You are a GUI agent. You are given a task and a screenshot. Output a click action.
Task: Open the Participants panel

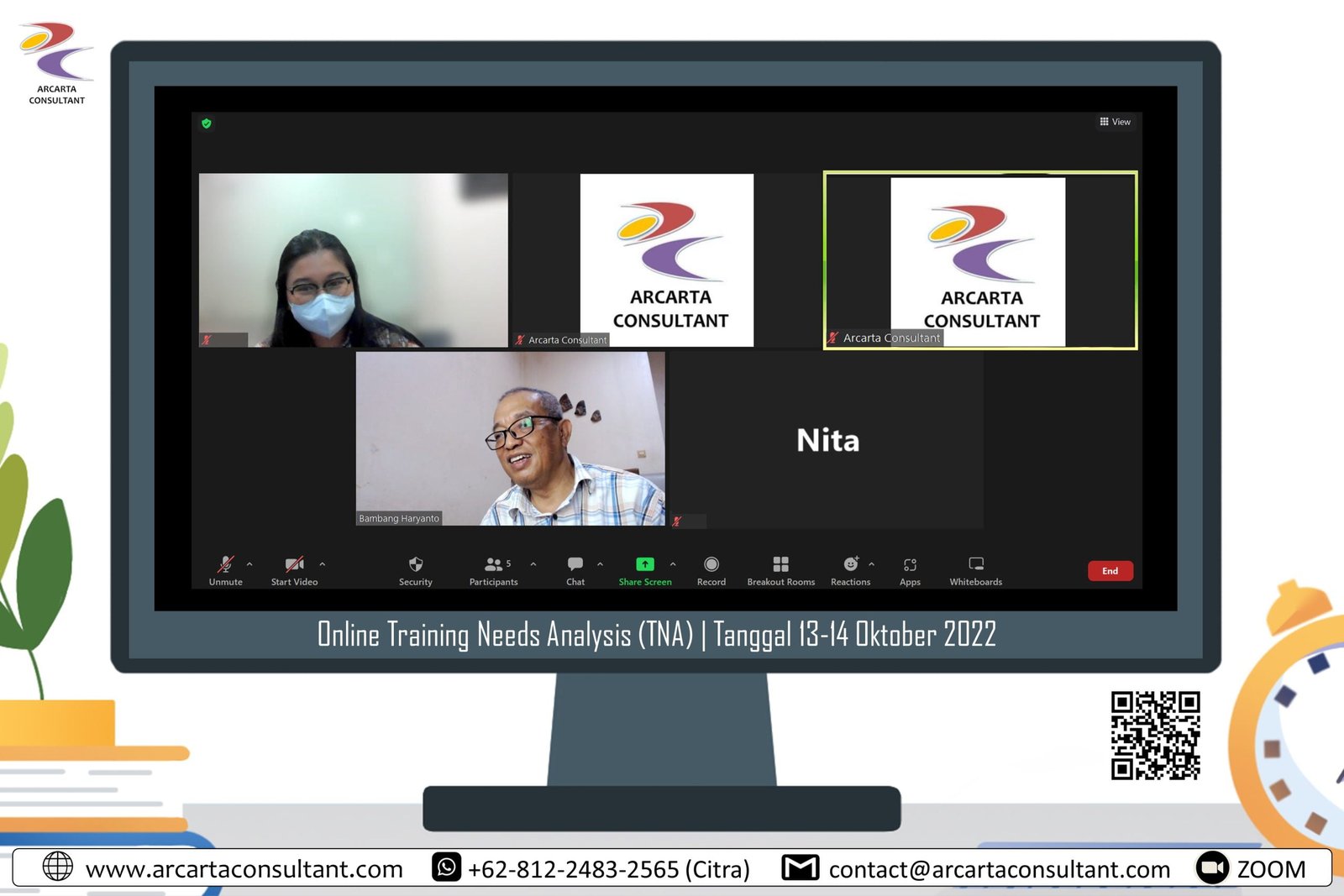(x=494, y=564)
